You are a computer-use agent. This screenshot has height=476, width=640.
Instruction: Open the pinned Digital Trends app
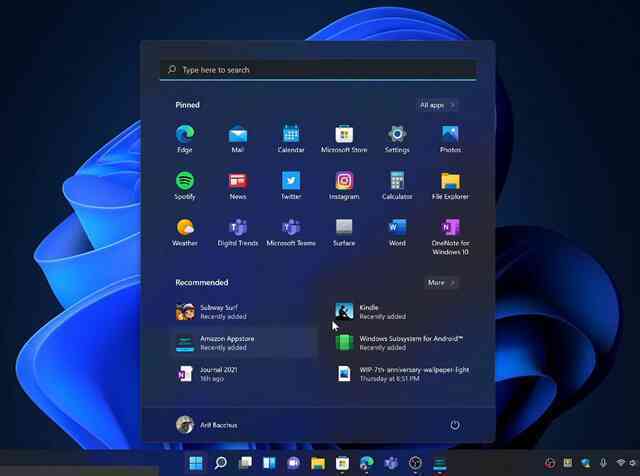(238, 233)
